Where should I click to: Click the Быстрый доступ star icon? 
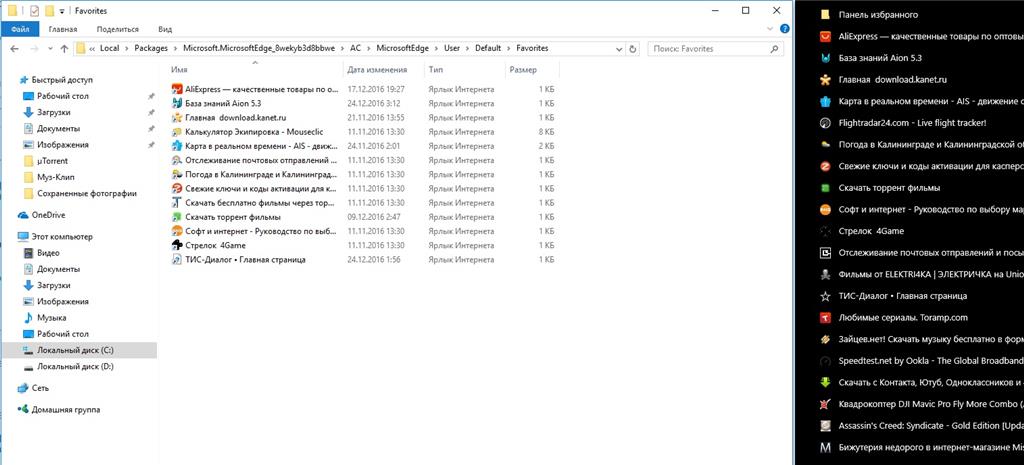[24, 80]
